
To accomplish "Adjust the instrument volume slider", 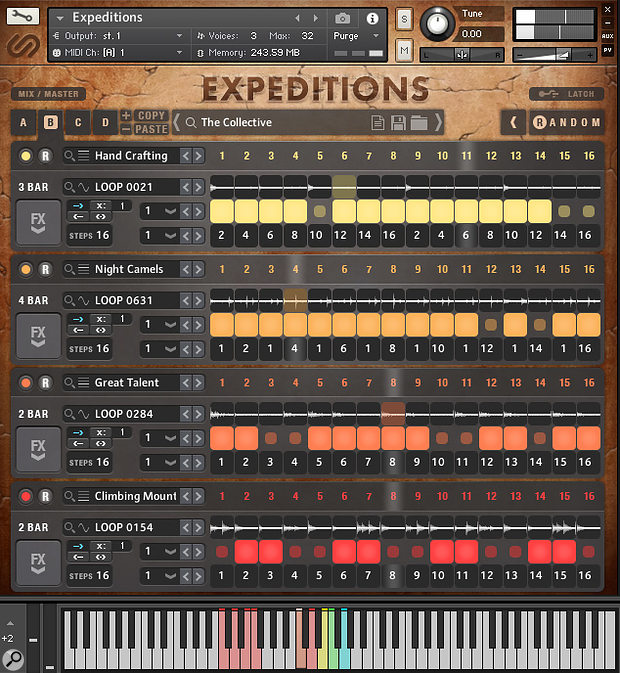I will click(x=554, y=55).
